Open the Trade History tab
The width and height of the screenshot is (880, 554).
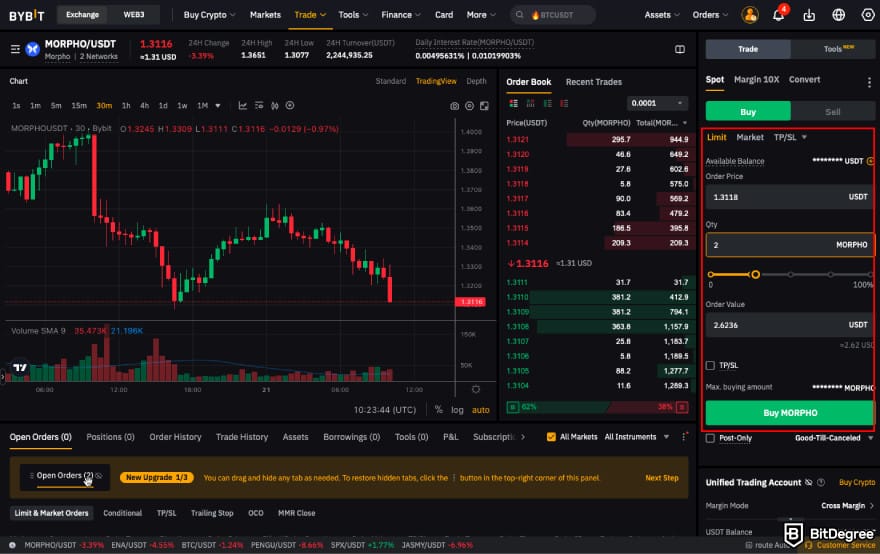pos(242,437)
